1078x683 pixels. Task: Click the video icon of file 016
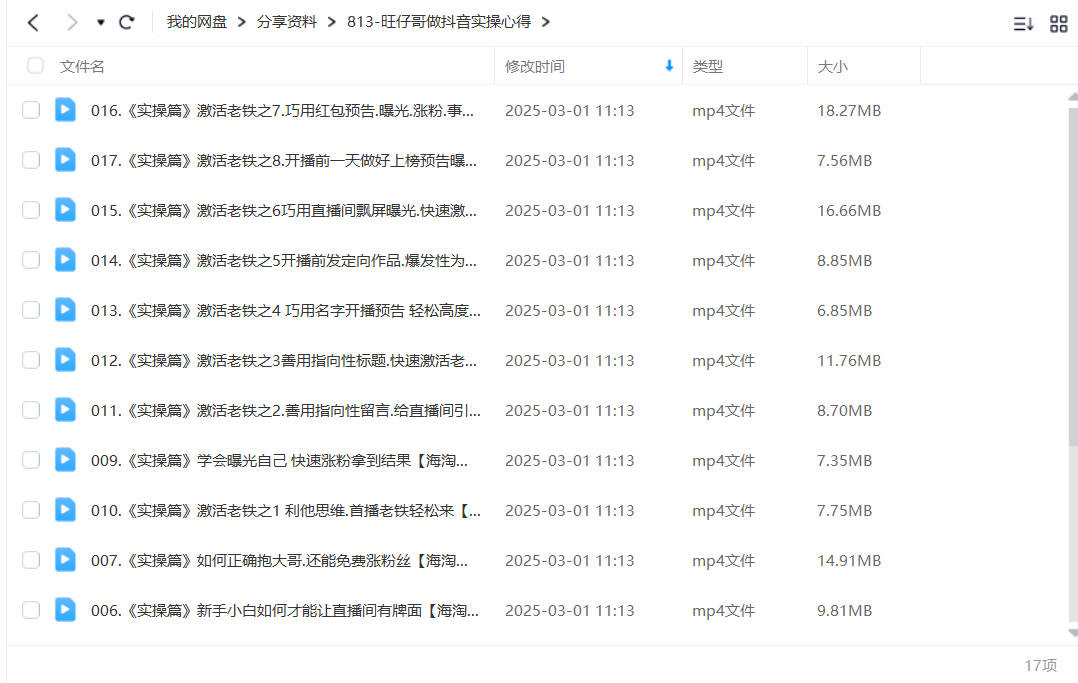(x=65, y=109)
